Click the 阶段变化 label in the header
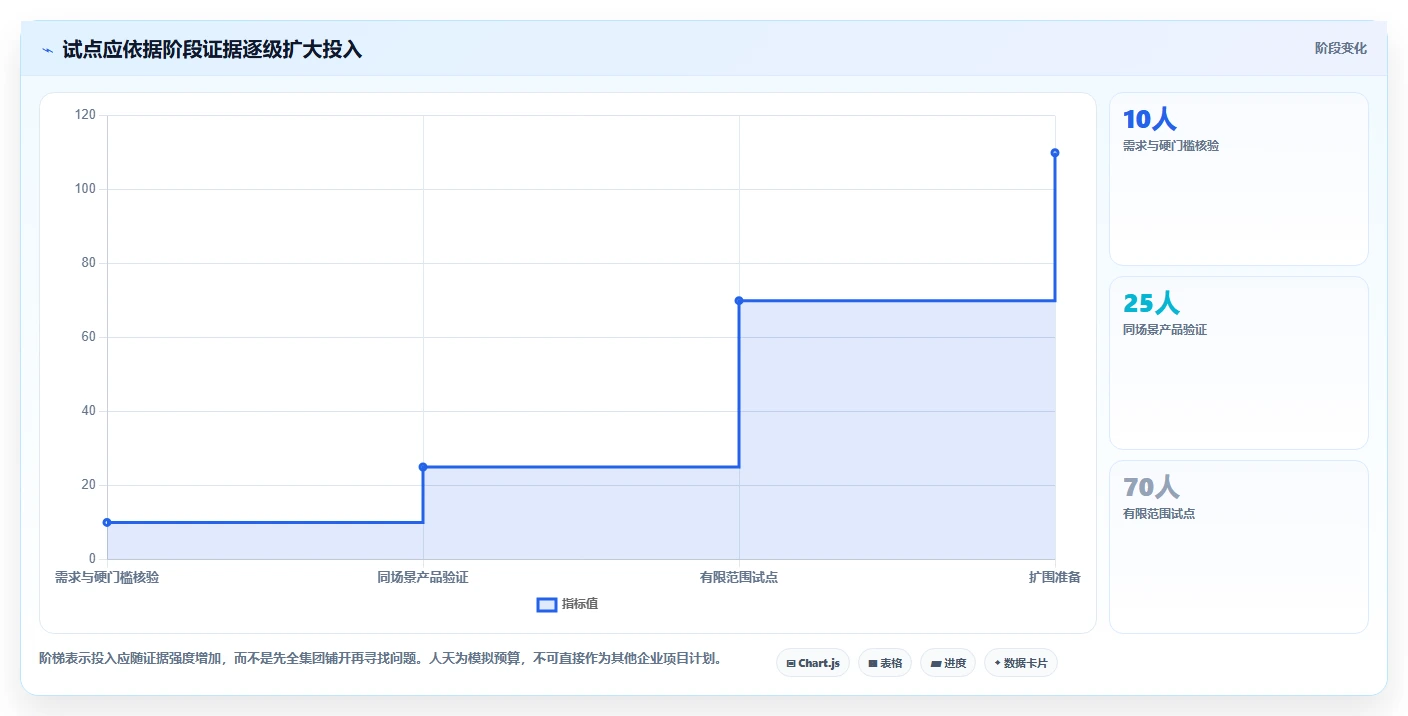 (1341, 48)
